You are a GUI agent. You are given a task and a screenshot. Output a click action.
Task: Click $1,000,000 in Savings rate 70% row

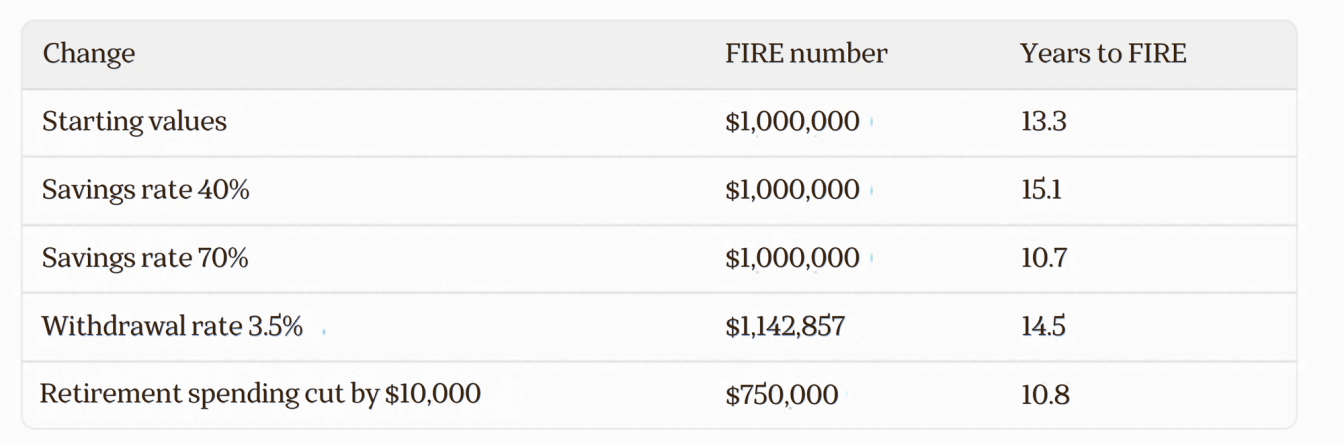pyautogui.click(x=792, y=258)
